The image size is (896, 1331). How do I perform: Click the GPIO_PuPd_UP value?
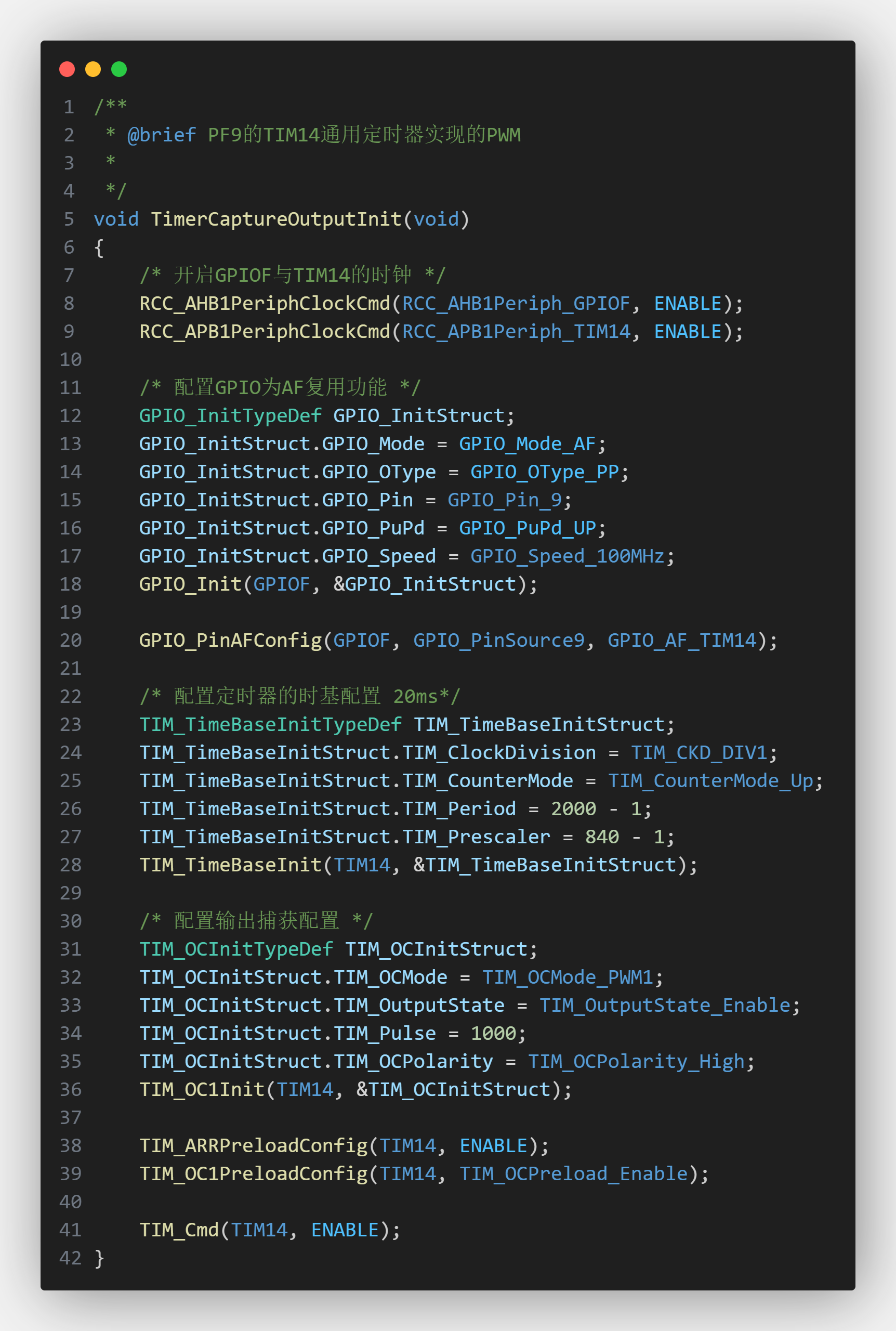528,528
